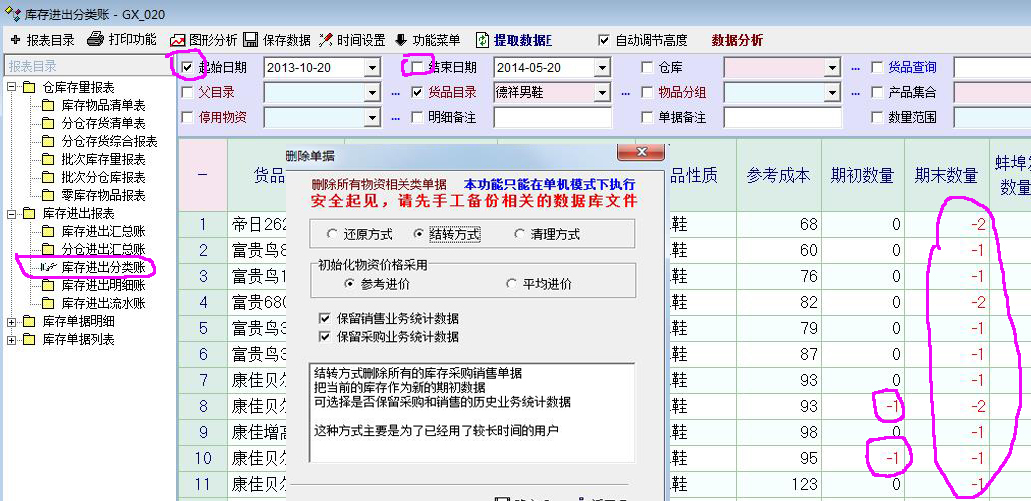Click the 明细备注 input field

(x=551, y=118)
